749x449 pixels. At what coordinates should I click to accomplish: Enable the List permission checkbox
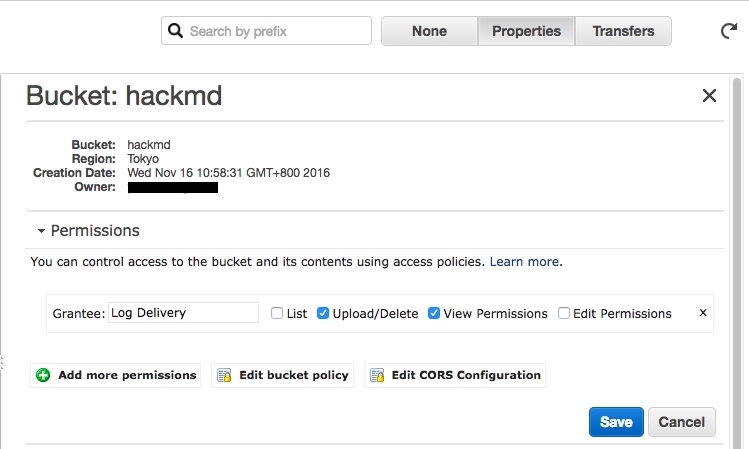coord(277,313)
